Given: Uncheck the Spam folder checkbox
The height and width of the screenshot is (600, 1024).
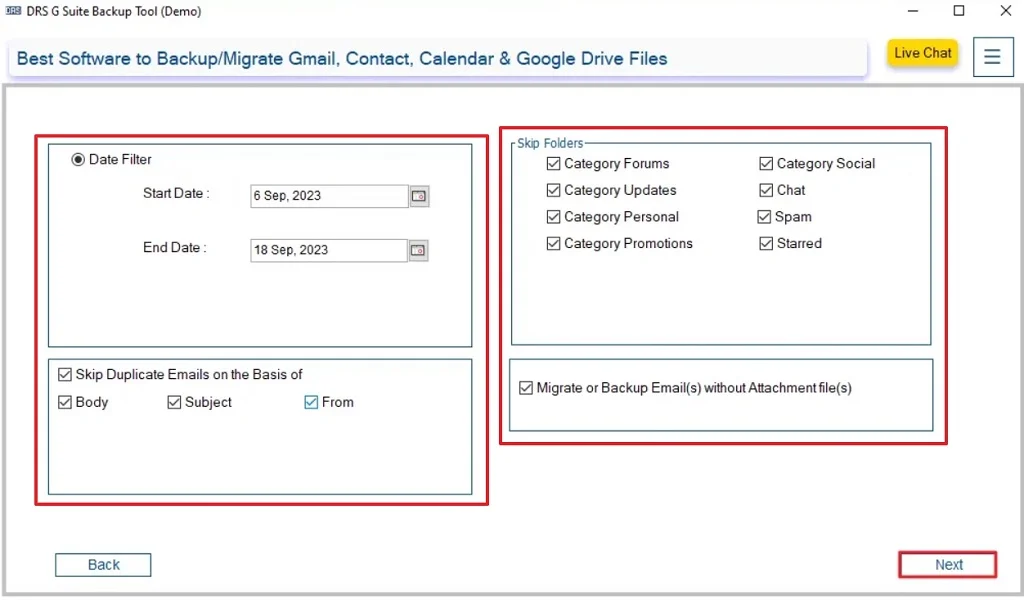Looking at the screenshot, I should click(766, 216).
